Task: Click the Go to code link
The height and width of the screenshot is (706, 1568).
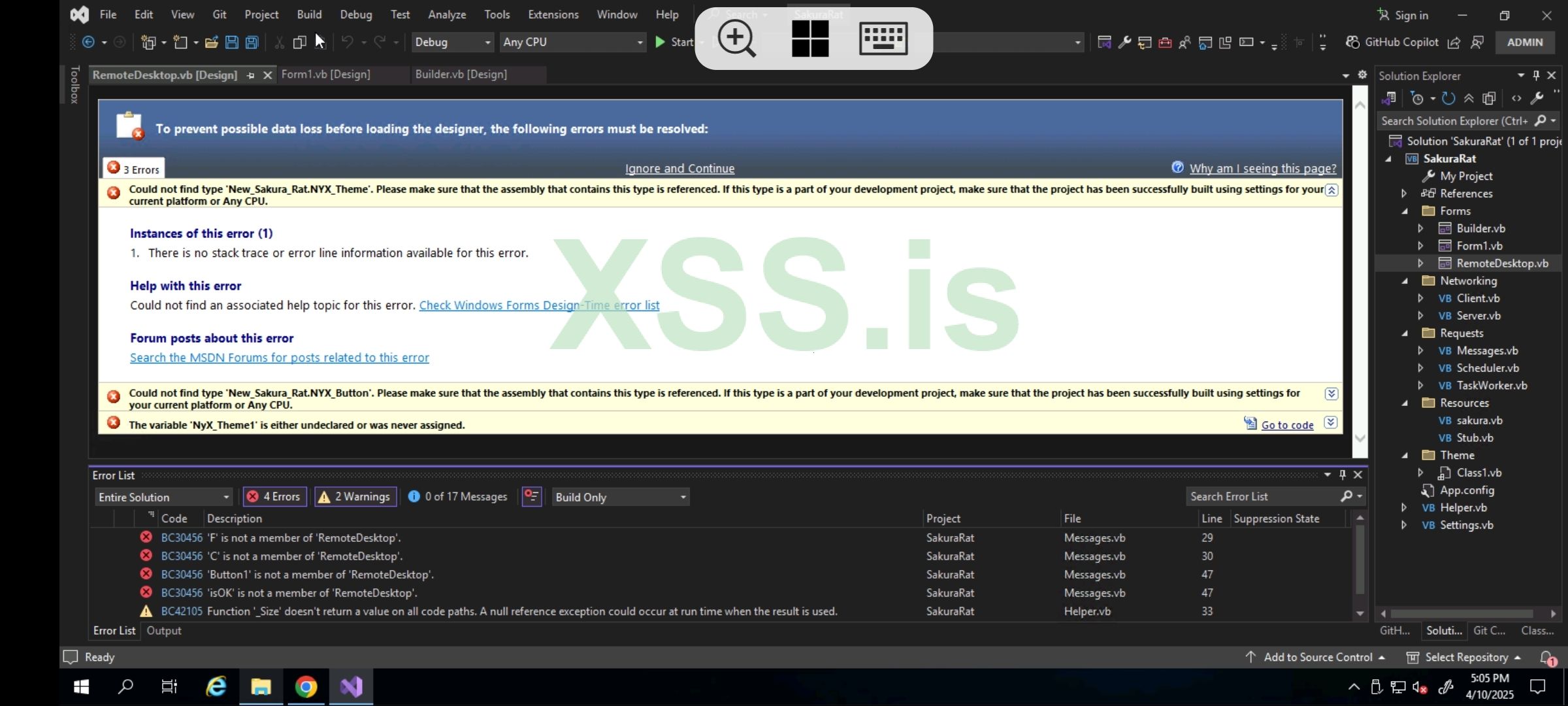Action: click(1286, 424)
